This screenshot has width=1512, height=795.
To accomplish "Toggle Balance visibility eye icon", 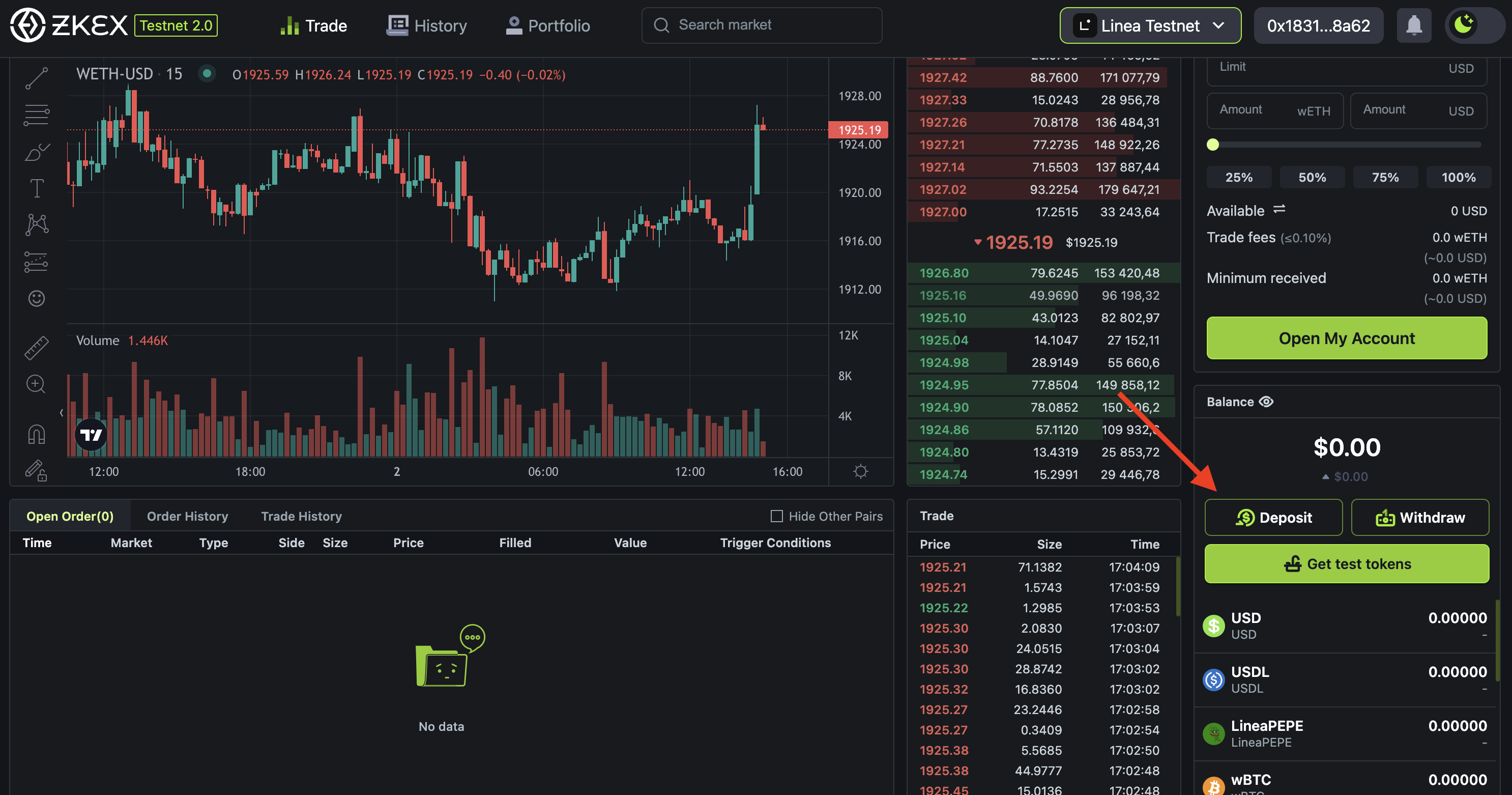I will click(x=1267, y=402).
